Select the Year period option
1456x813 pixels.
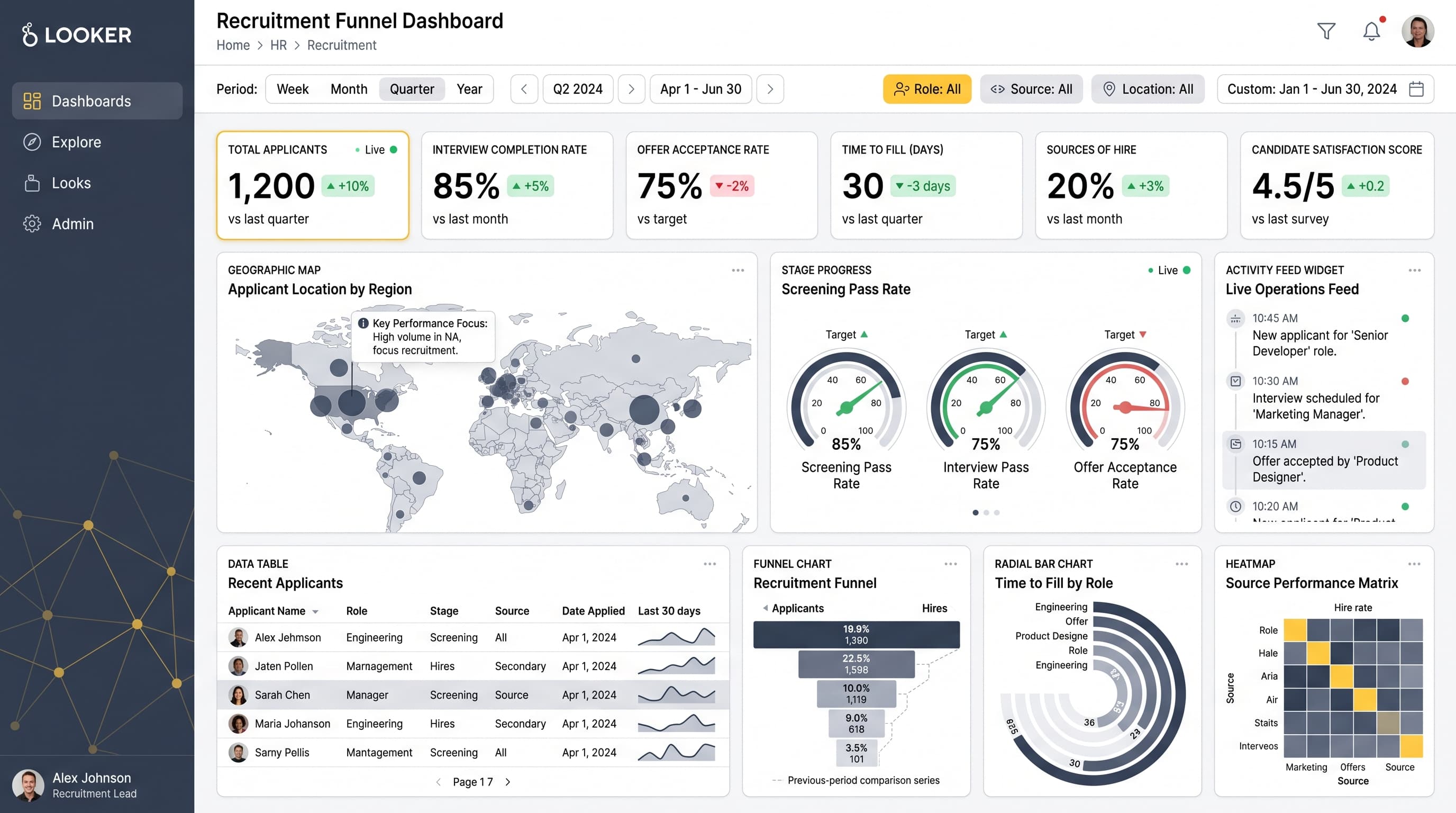tap(469, 89)
